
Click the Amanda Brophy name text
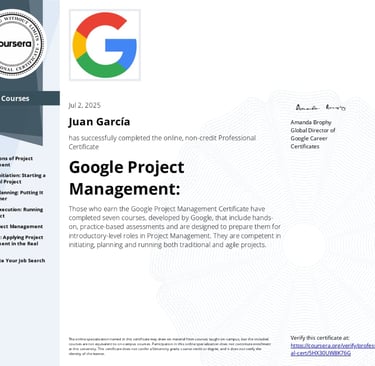[x=311, y=122]
